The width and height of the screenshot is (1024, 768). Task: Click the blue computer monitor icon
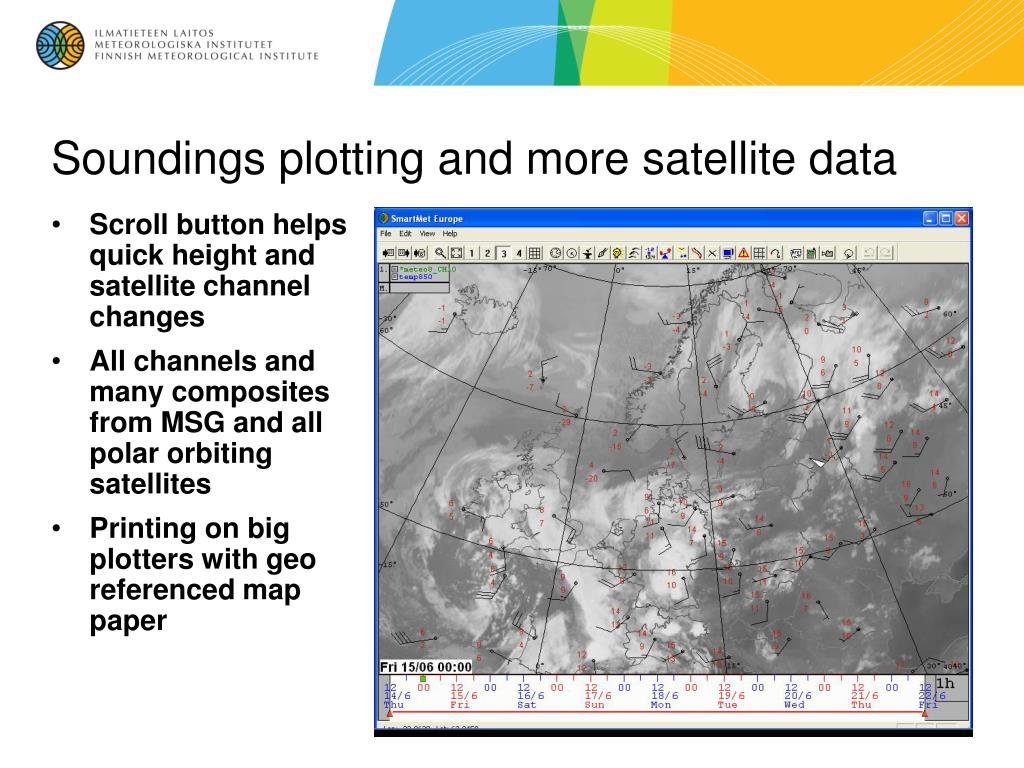[x=728, y=253]
